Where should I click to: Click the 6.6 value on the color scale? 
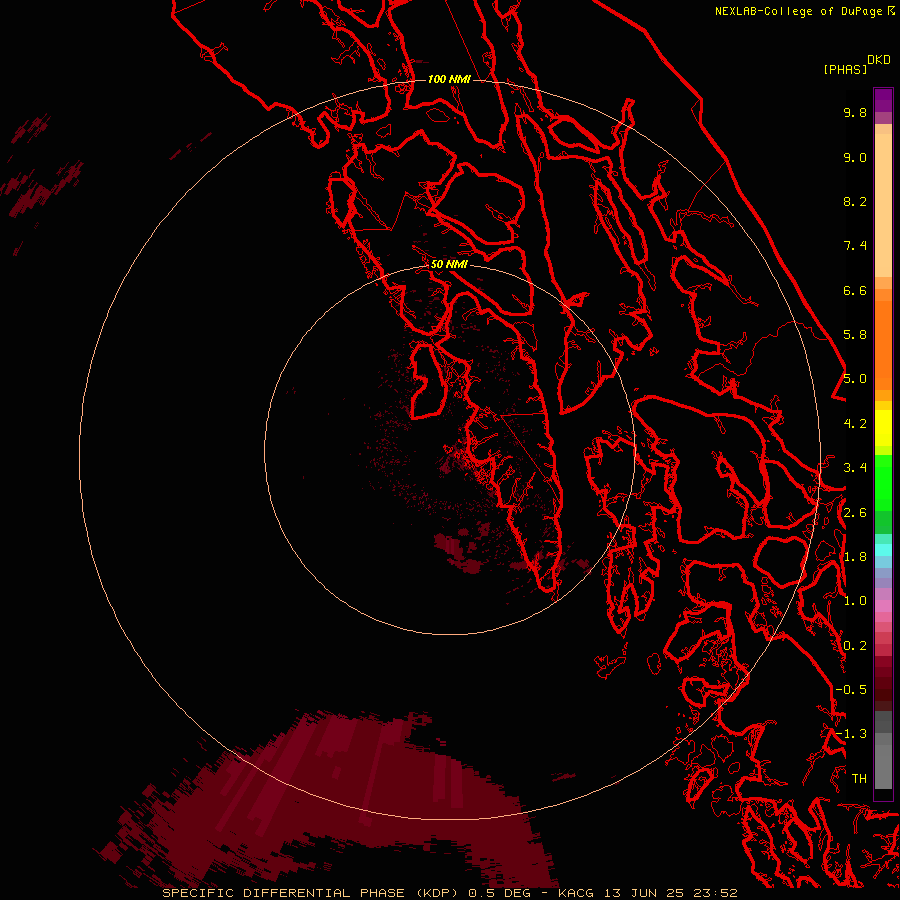[x=855, y=290]
